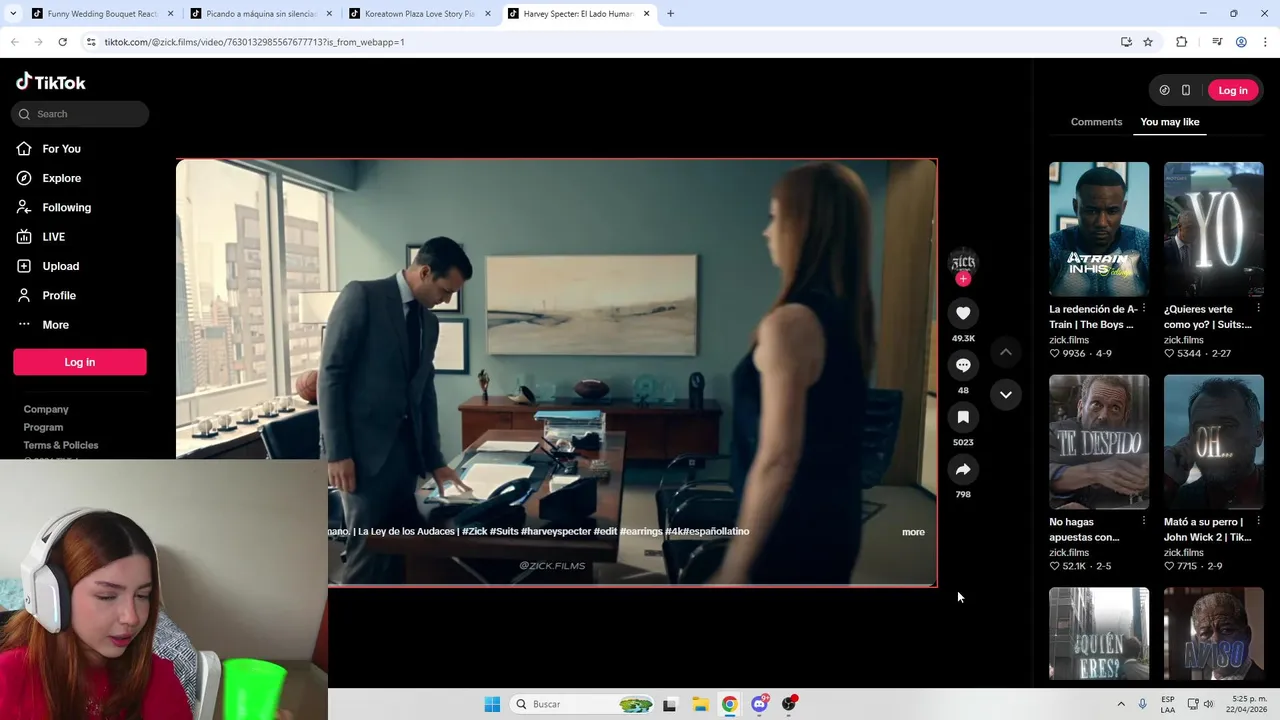Open options dots for Mató a su perro
Screen dimensions: 1280x720
1258,521
